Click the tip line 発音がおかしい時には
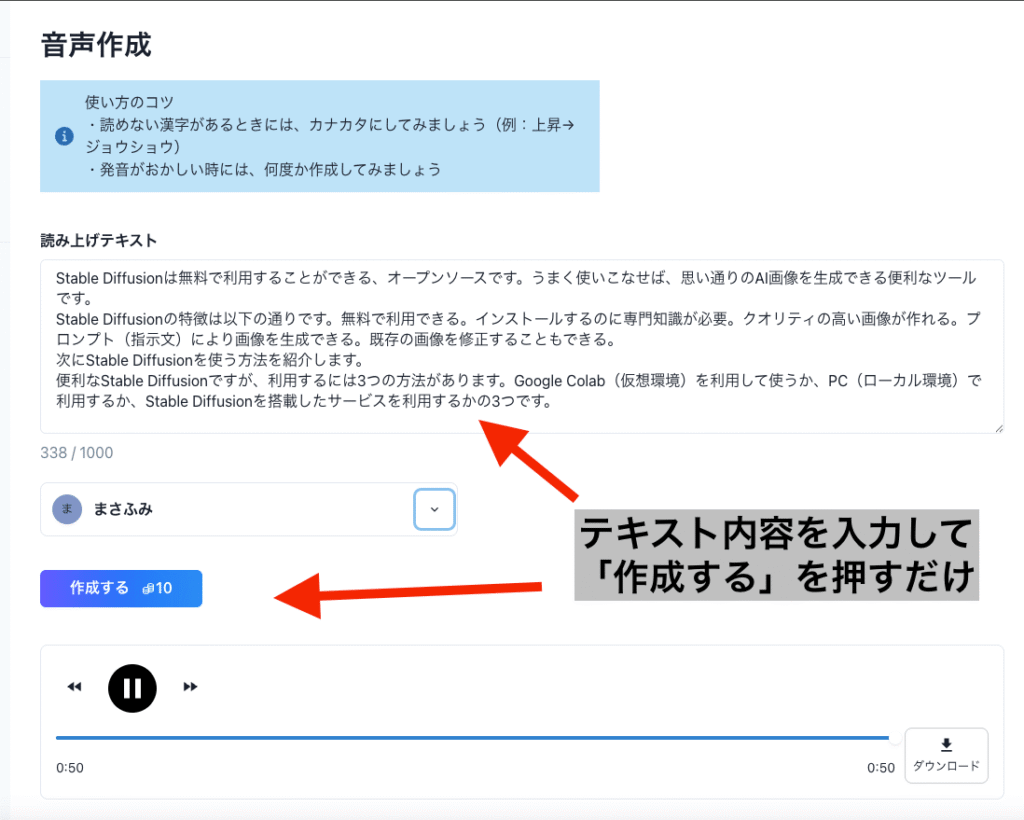1024x820 pixels. click(264, 170)
